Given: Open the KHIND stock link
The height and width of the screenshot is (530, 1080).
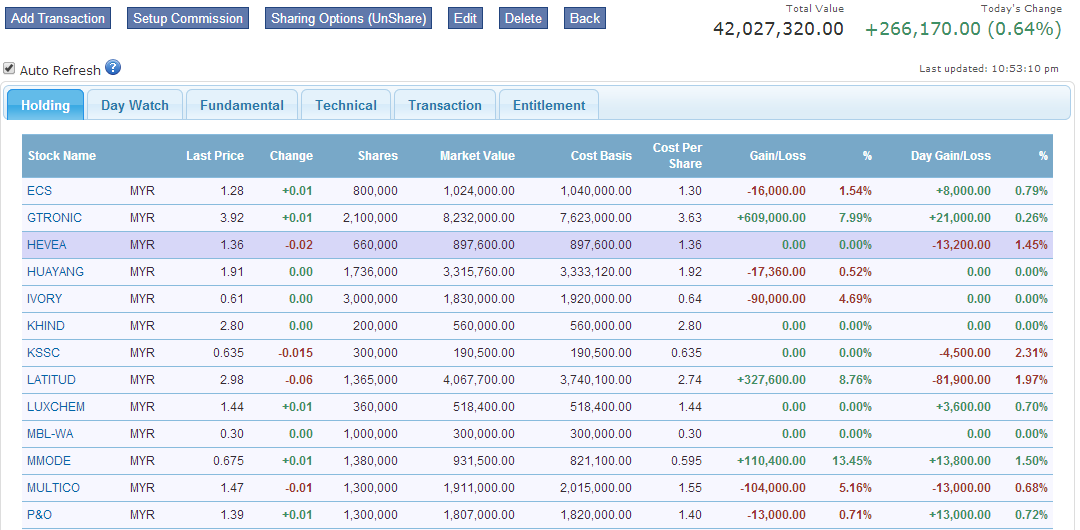Looking at the screenshot, I should (45, 325).
